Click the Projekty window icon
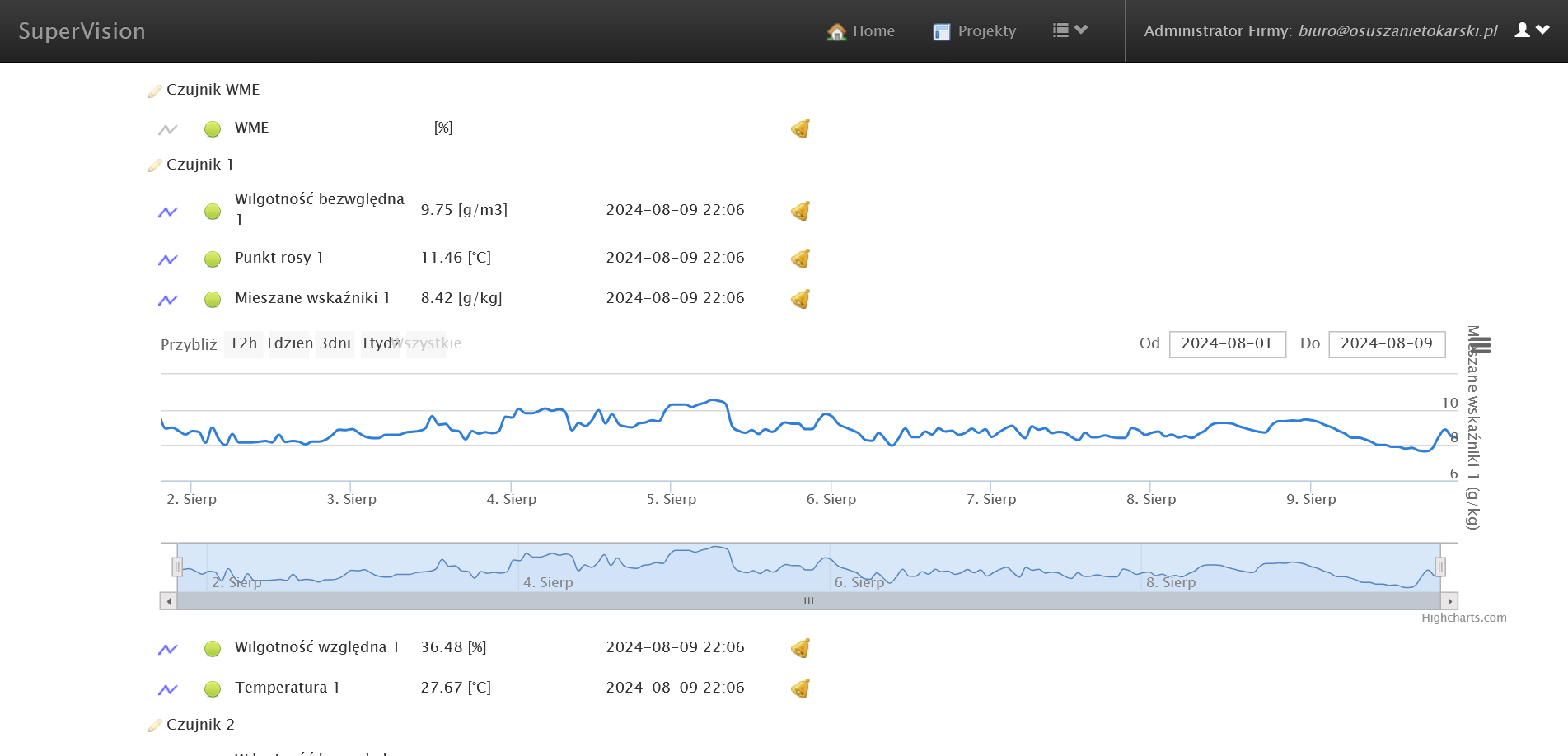Screen dimensions: 1568x756 point(942,31)
